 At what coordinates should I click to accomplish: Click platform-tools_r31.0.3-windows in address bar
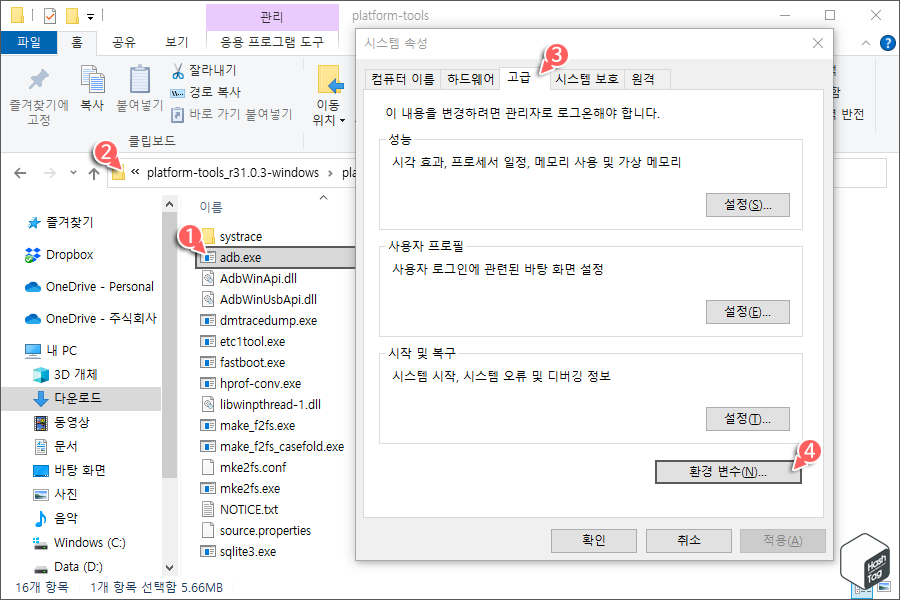(232, 173)
